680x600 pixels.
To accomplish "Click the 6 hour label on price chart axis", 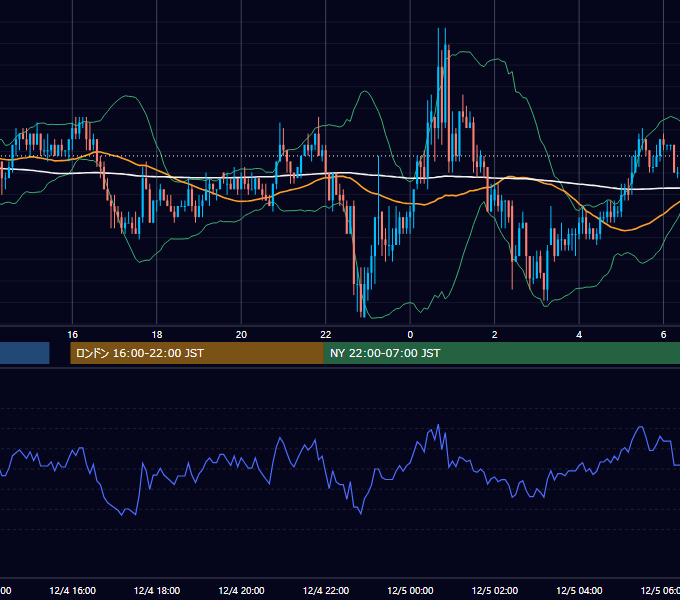I will coord(663,335).
